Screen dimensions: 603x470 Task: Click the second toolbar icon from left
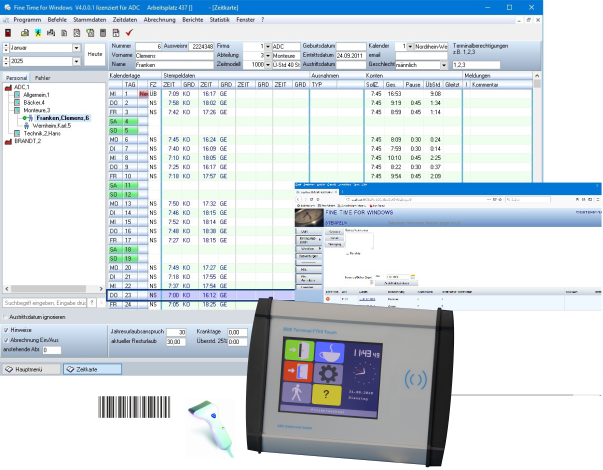coord(23,32)
